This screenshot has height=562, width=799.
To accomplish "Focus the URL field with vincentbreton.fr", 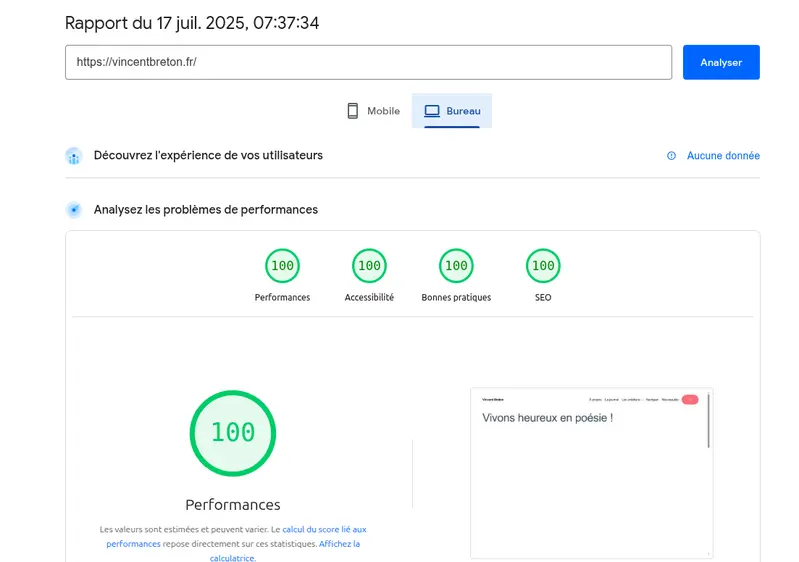I will [x=368, y=62].
